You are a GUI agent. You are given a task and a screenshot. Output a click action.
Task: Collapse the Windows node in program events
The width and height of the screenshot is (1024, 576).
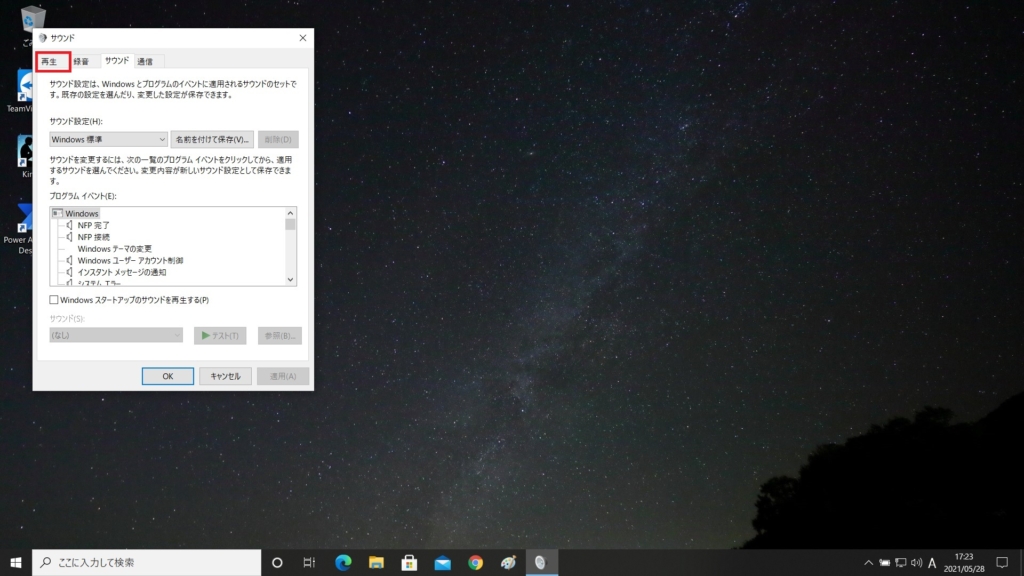pyautogui.click(x=58, y=213)
